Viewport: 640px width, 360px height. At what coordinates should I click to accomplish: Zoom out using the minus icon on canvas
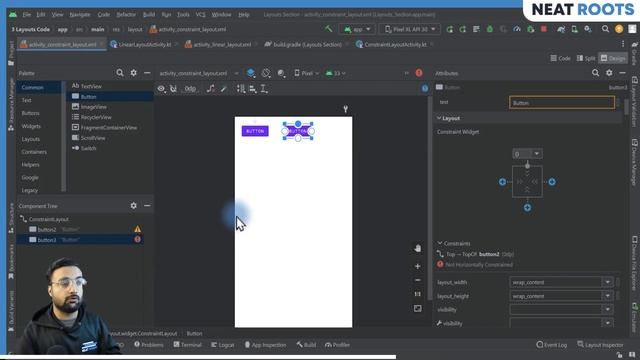[x=418, y=280]
